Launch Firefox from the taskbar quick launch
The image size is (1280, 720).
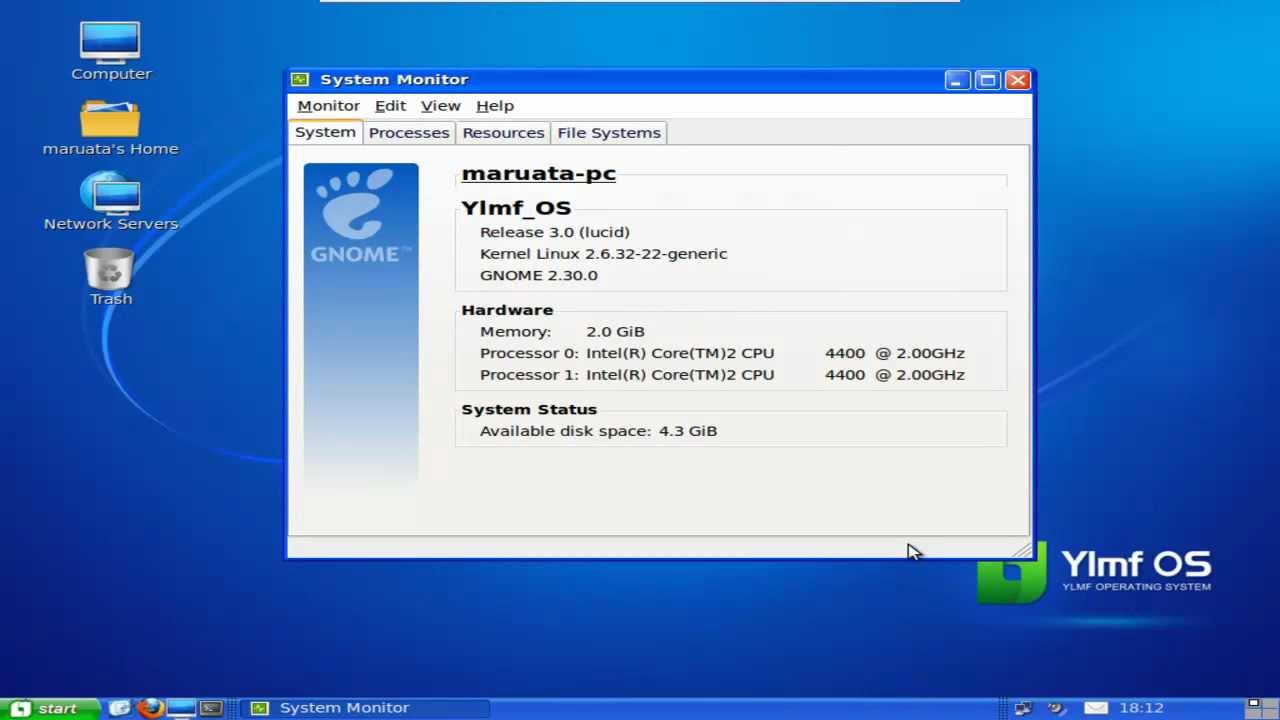[150, 708]
